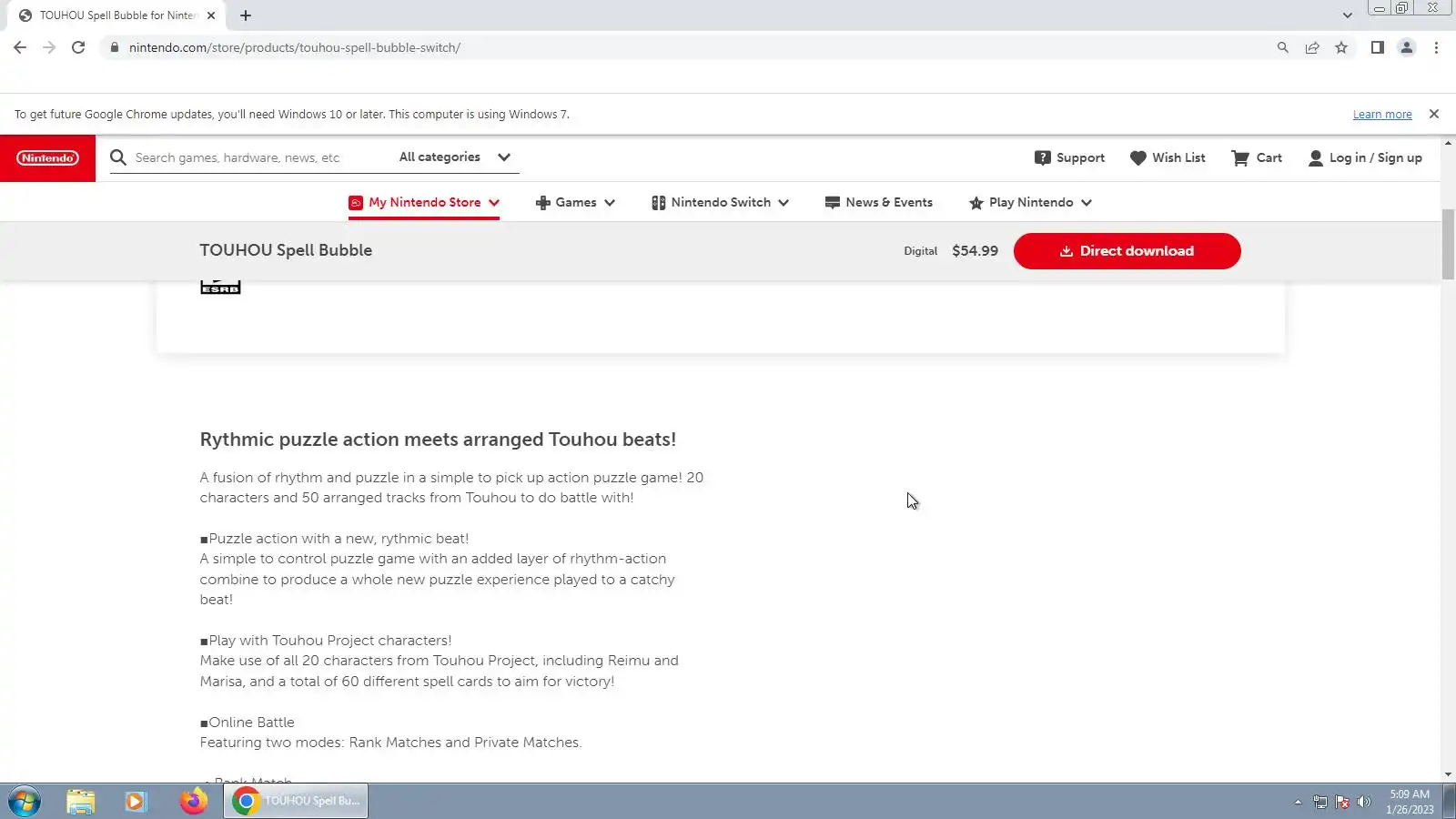Click the volume icon in system tray

[1363, 802]
